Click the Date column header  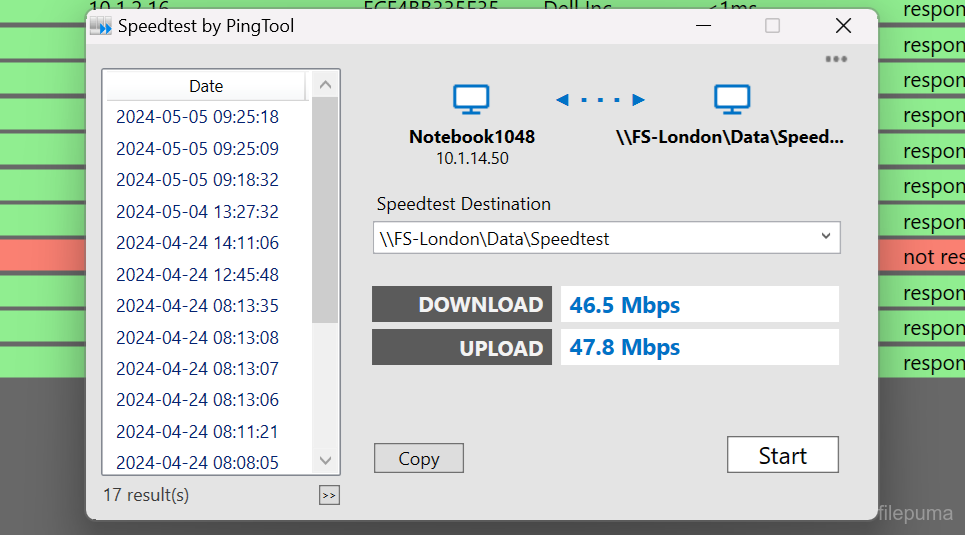pyautogui.click(x=206, y=86)
